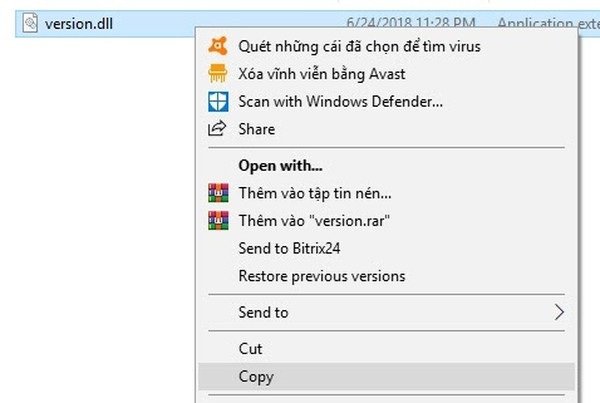Click the Share arrow icon
Viewport: 600px width, 403px height.
pos(217,129)
